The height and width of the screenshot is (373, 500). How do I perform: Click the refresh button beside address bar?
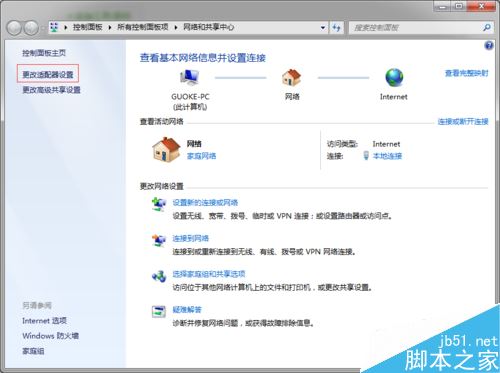[x=337, y=28]
